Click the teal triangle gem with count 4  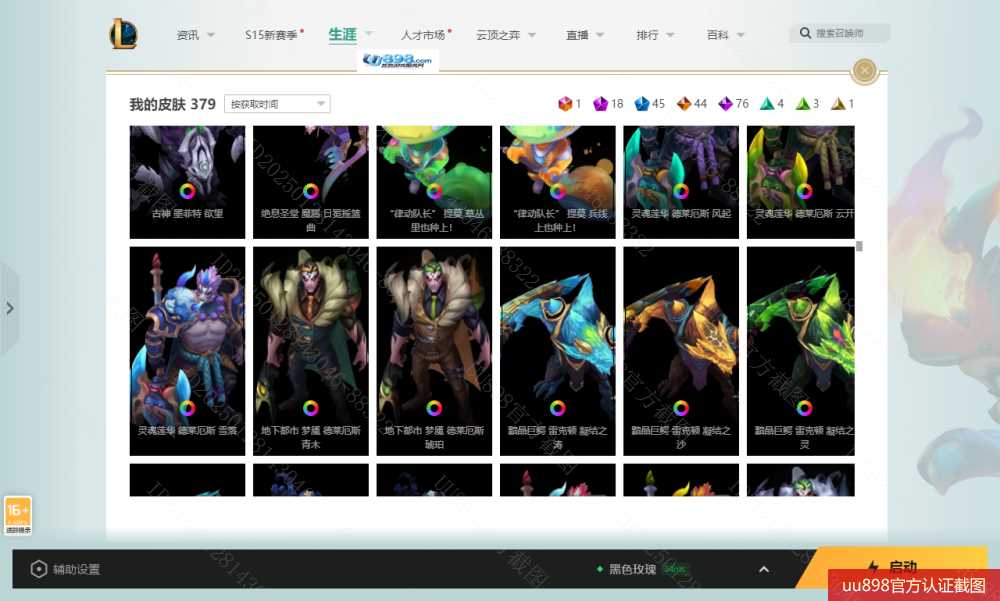click(767, 103)
